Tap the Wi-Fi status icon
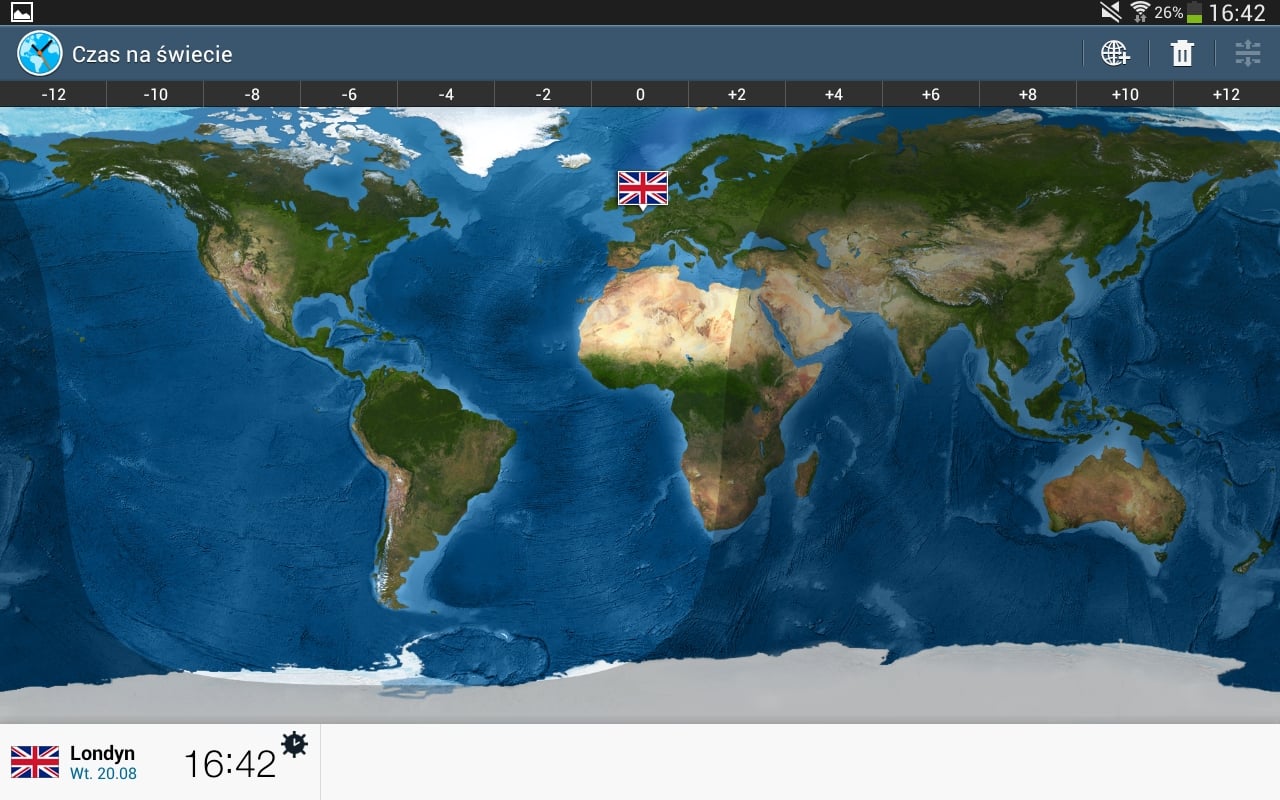The image size is (1280, 800). (x=1140, y=12)
